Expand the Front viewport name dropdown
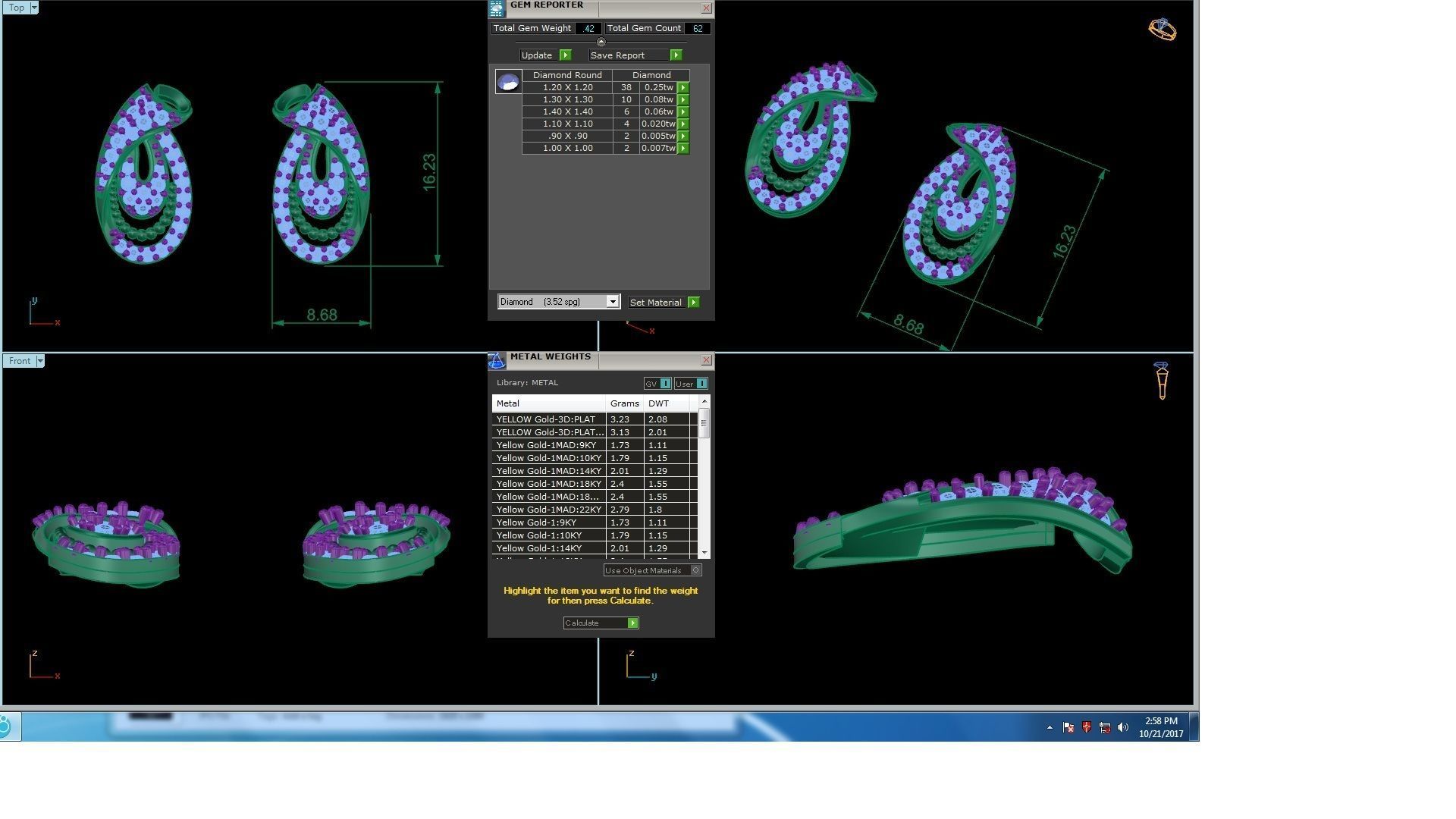The width and height of the screenshot is (1456, 819). pos(40,361)
